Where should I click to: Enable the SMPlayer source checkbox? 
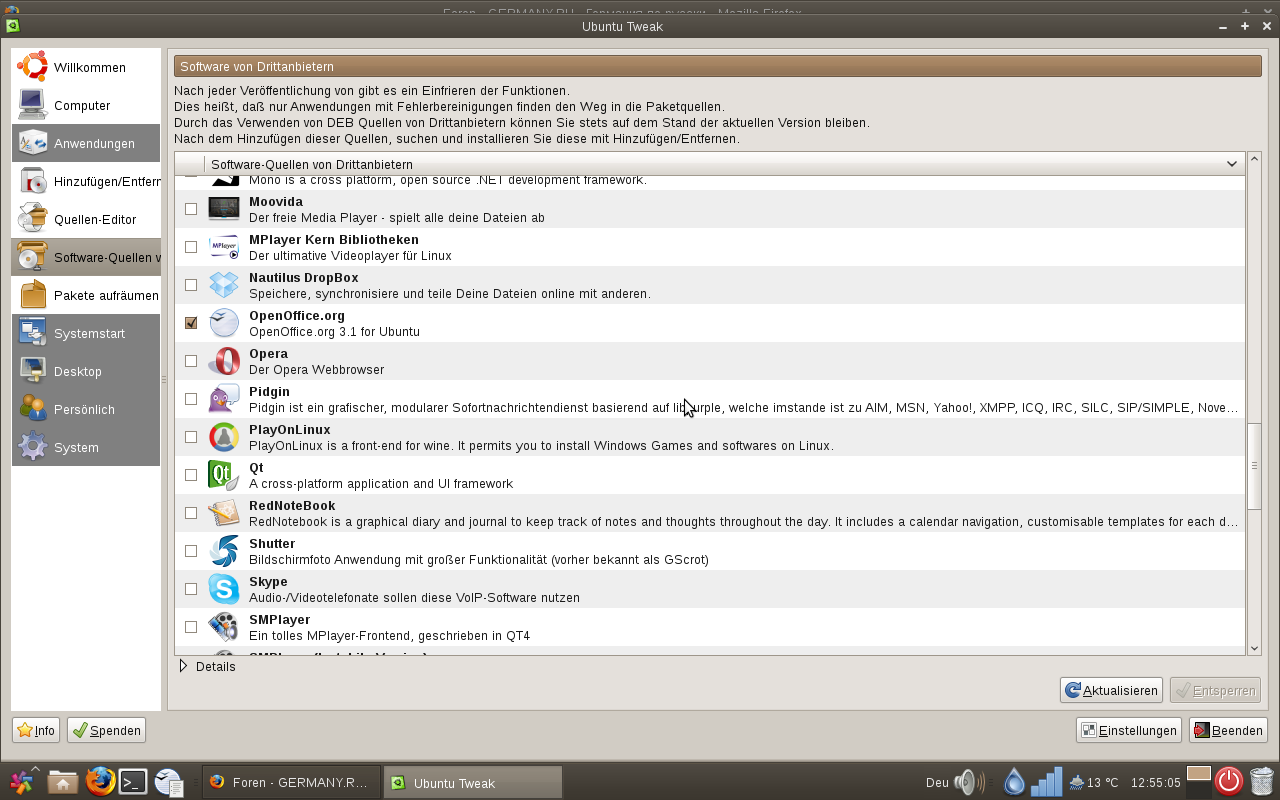click(191, 627)
